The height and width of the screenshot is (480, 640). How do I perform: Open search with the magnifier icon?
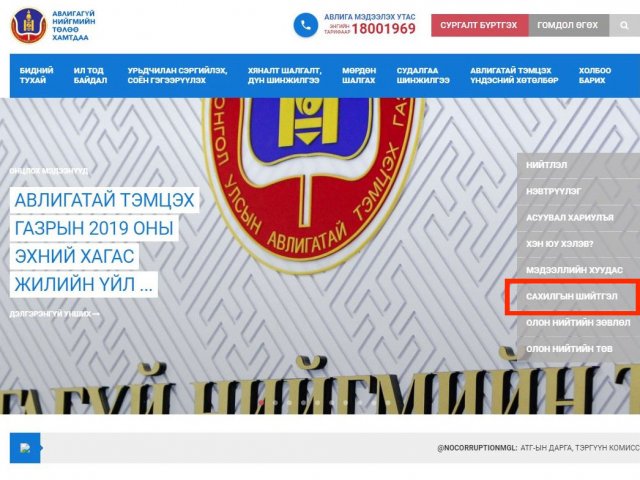tap(624, 25)
